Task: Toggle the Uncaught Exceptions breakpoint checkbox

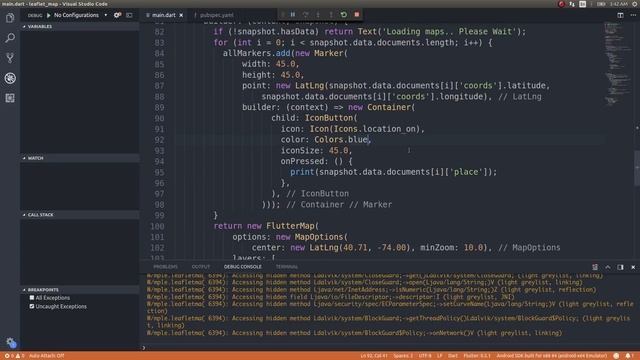Action: (x=32, y=306)
